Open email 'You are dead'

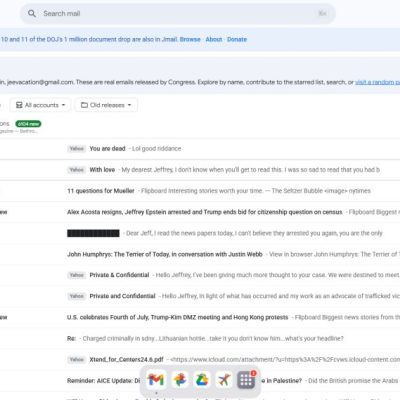point(200,149)
